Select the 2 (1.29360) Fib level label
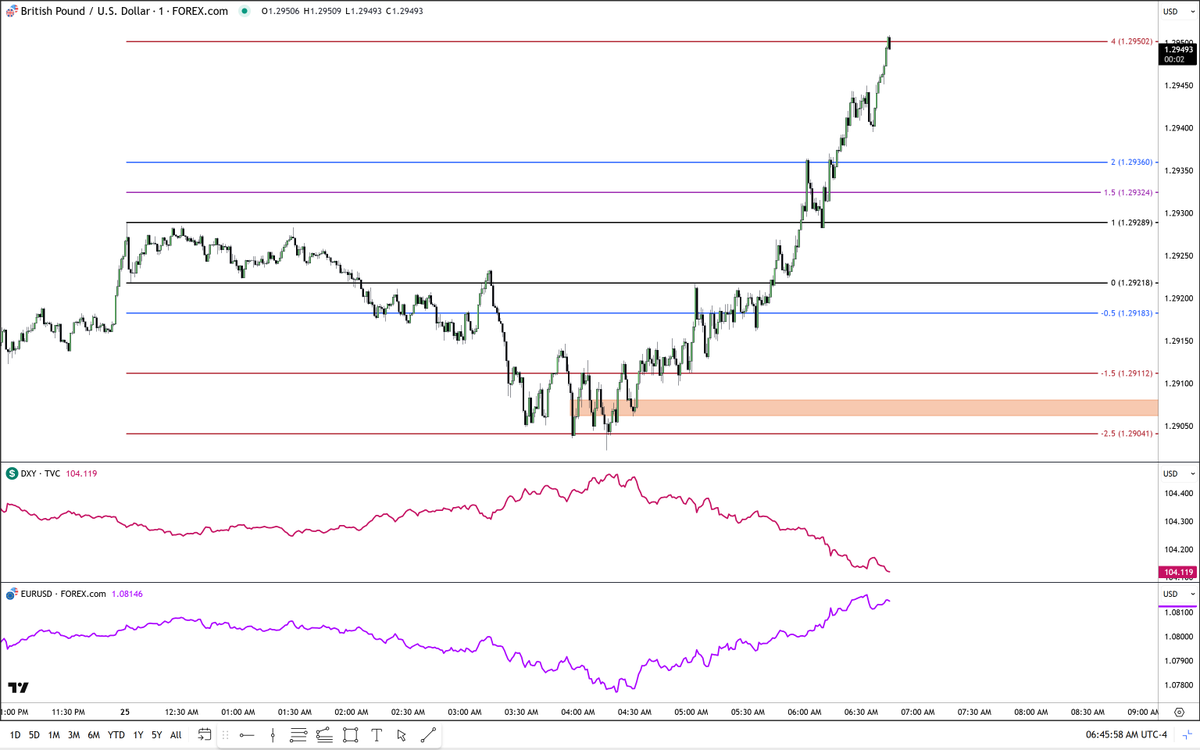The image size is (1200, 750). tap(1133, 162)
